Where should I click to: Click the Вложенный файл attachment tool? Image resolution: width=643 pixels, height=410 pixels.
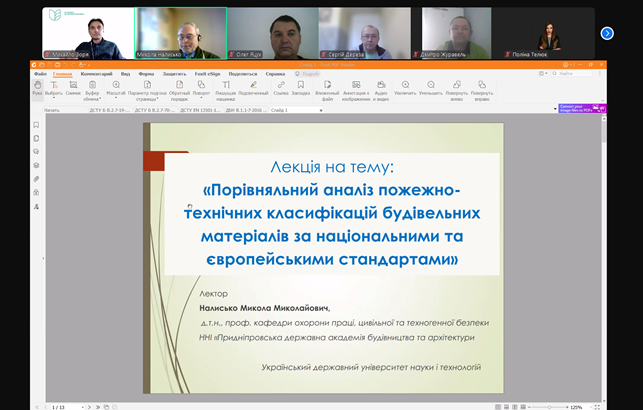click(327, 90)
